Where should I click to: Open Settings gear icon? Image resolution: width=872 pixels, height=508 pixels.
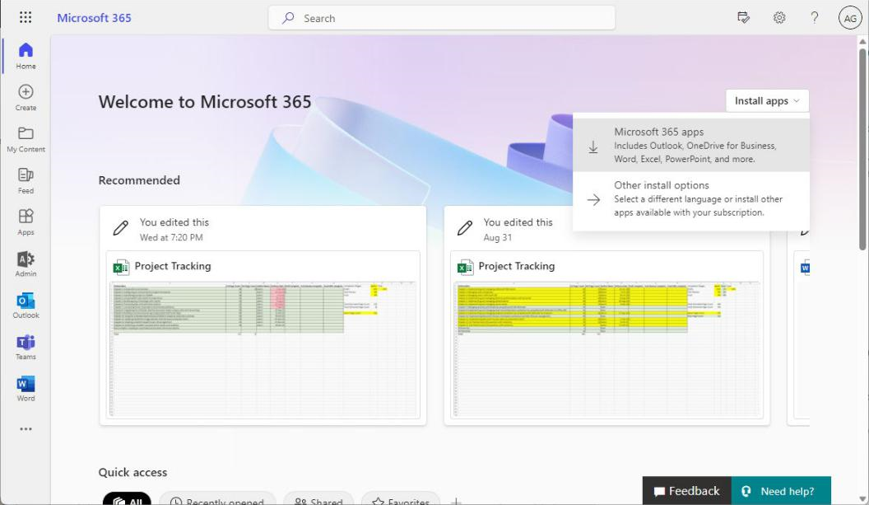click(x=779, y=18)
